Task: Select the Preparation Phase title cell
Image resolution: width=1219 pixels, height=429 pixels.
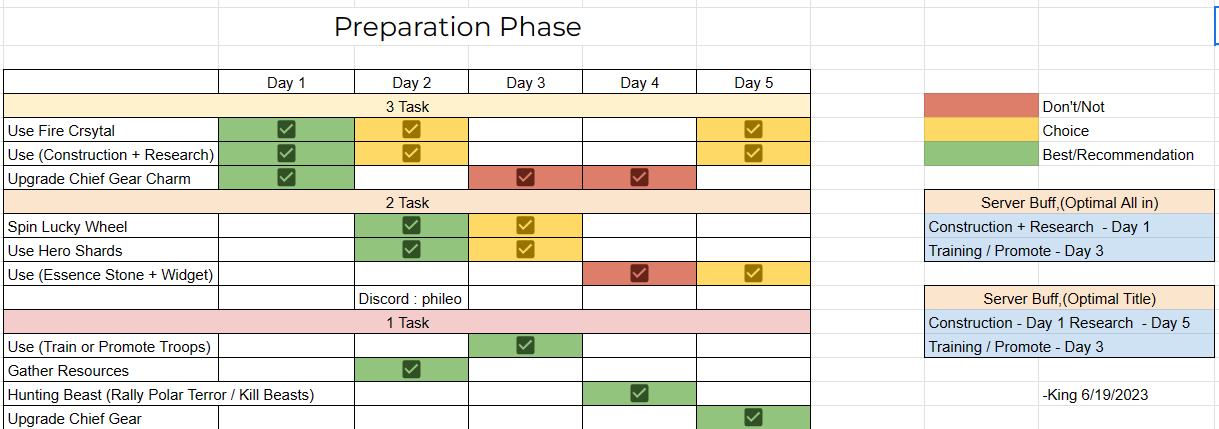Action: (457, 27)
